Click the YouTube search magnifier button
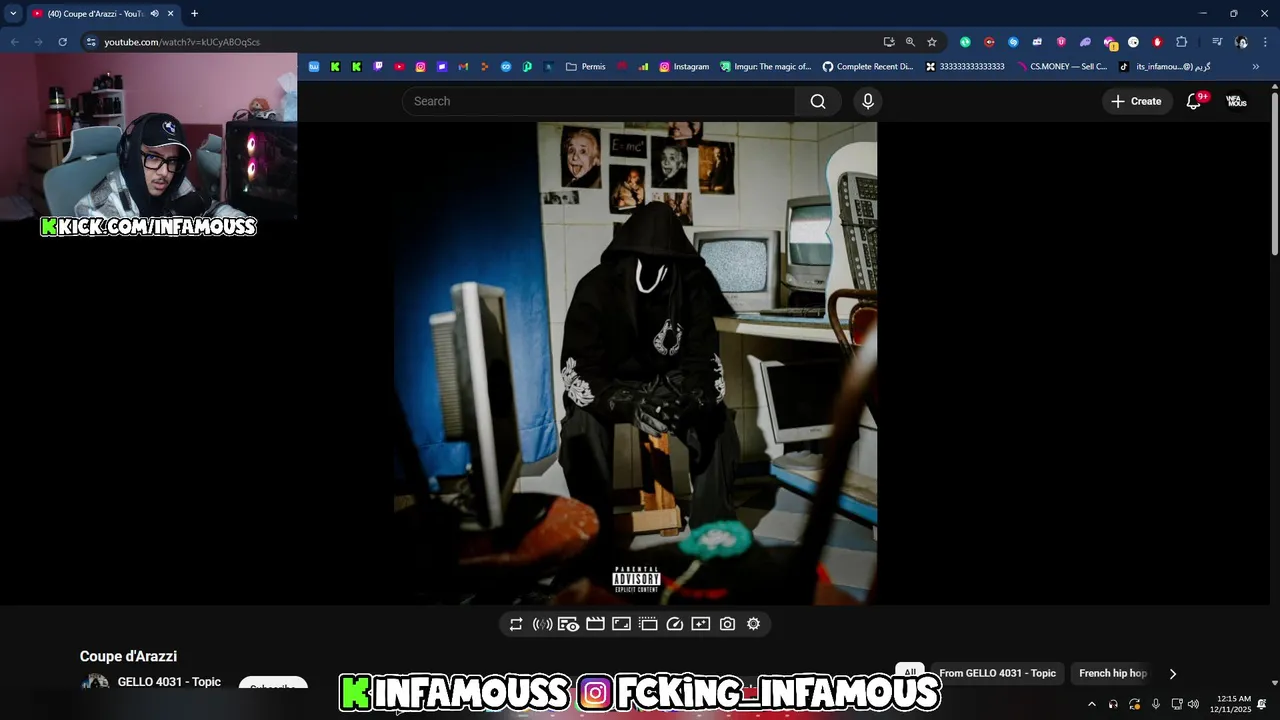1280x720 pixels. [x=818, y=101]
